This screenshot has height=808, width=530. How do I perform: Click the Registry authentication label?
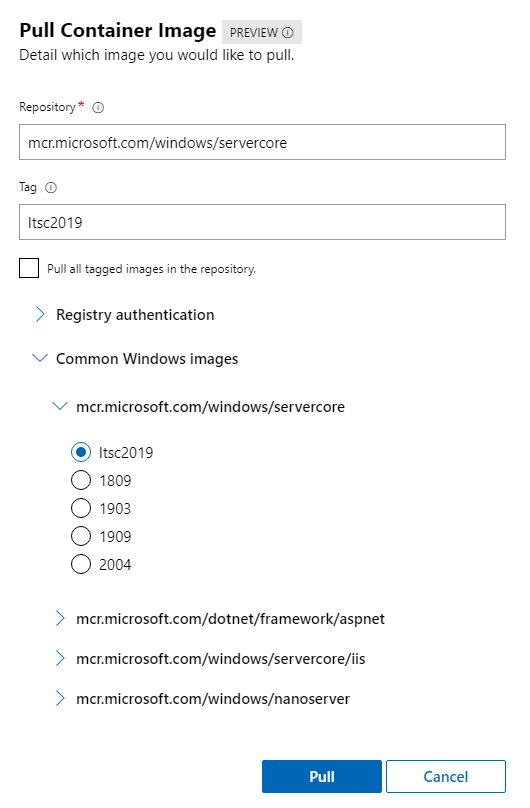coord(135,314)
